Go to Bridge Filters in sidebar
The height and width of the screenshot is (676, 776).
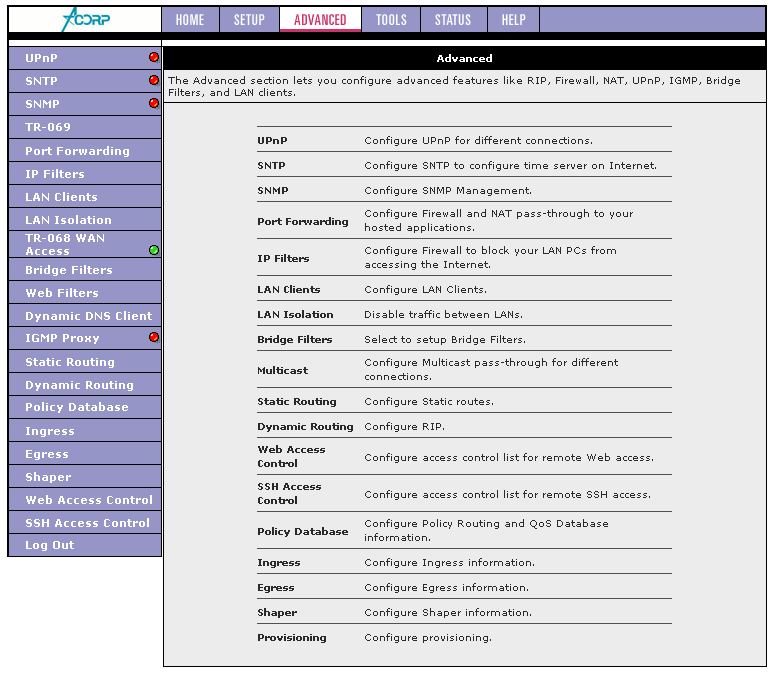click(85, 270)
